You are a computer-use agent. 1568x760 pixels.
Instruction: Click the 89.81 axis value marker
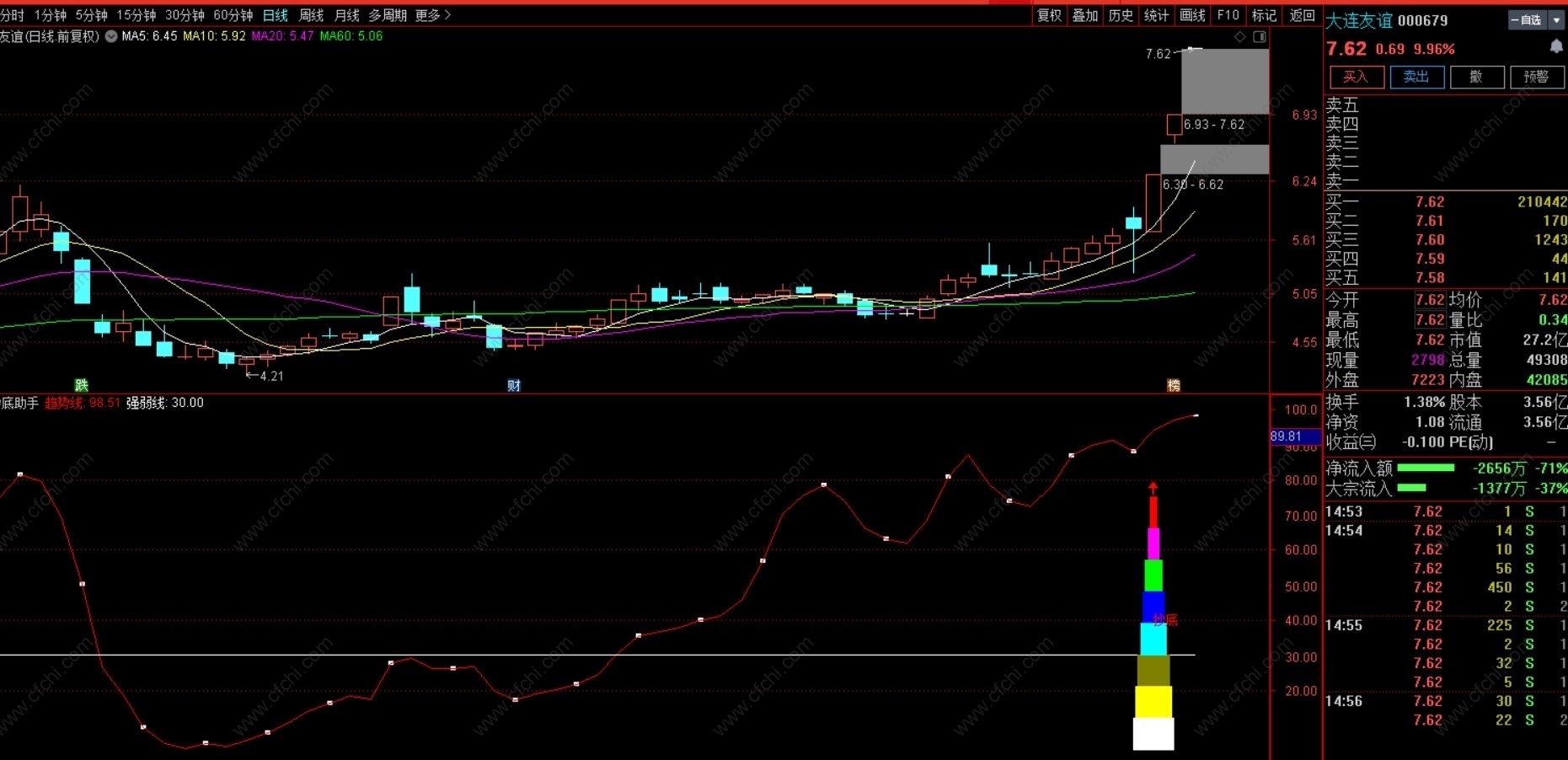[x=1295, y=436]
